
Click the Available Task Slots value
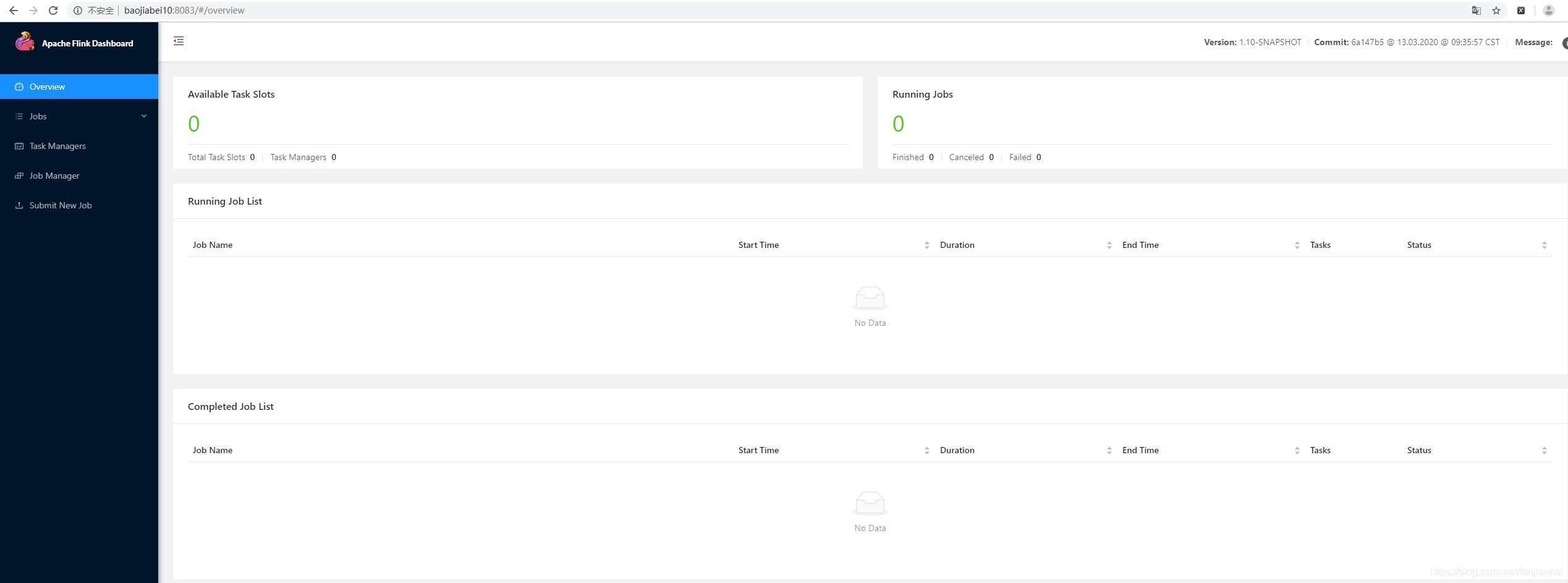coord(193,124)
